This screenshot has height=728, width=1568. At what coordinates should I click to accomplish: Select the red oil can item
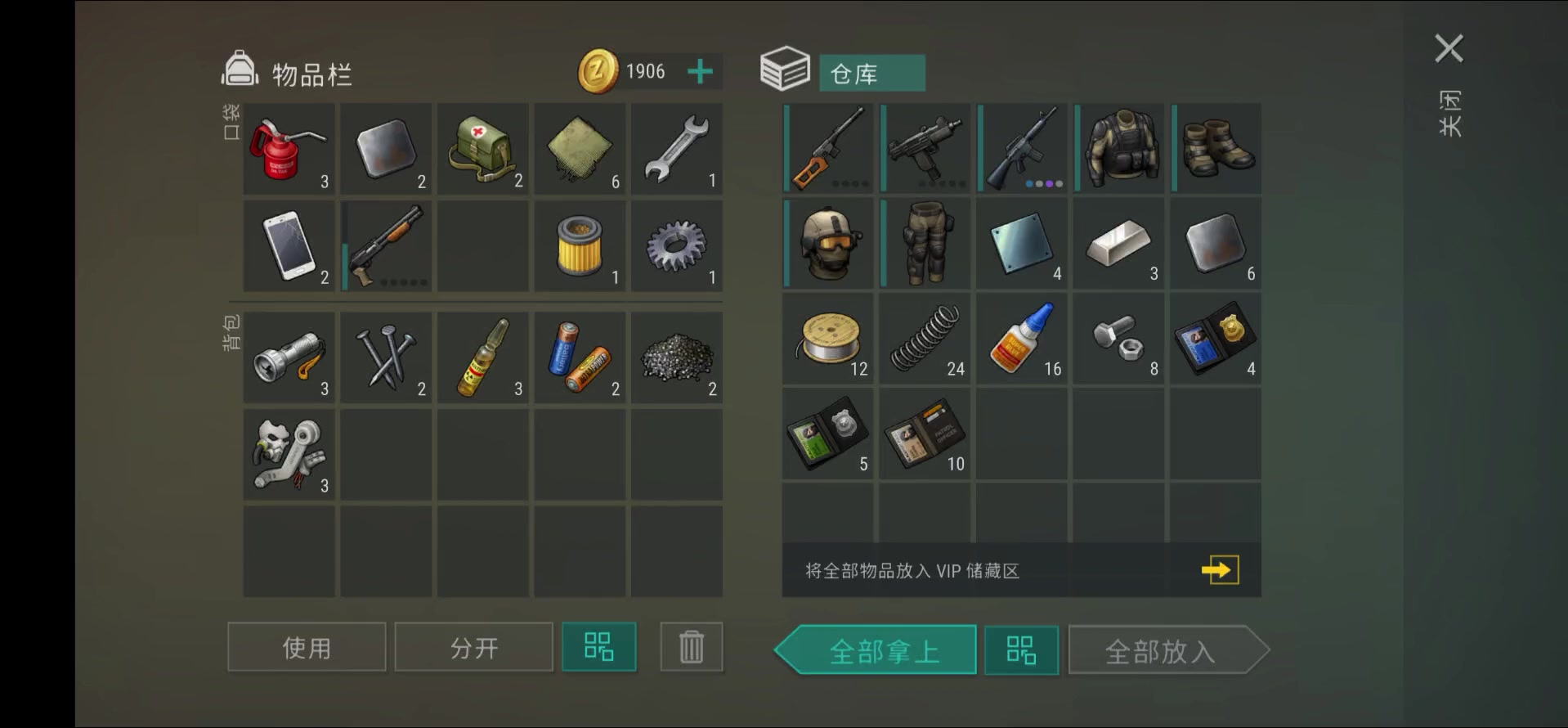(x=289, y=149)
